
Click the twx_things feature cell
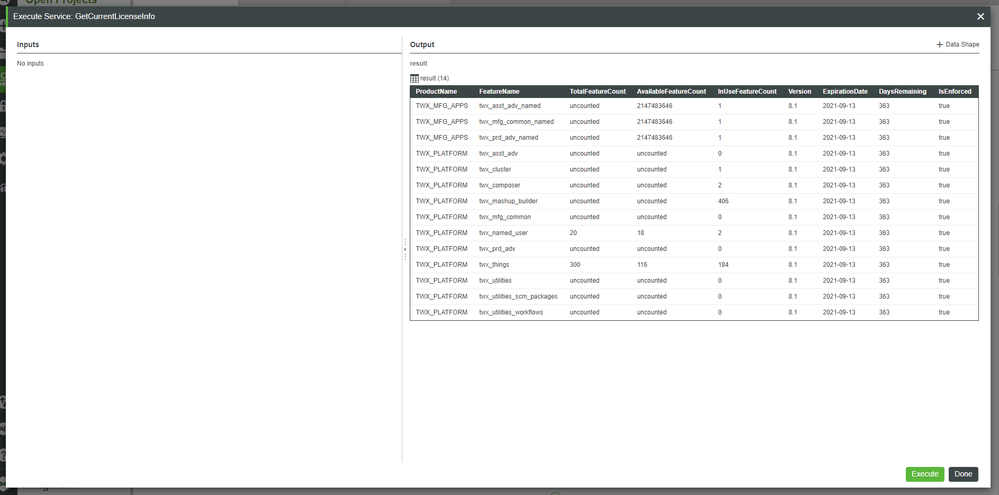pyautogui.click(x=494, y=265)
